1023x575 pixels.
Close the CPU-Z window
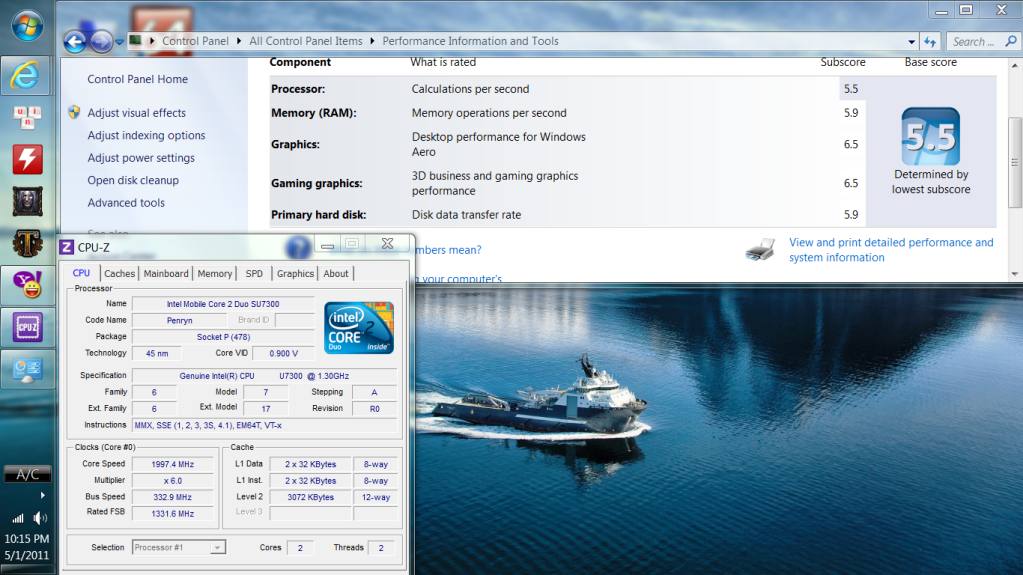[x=388, y=243]
